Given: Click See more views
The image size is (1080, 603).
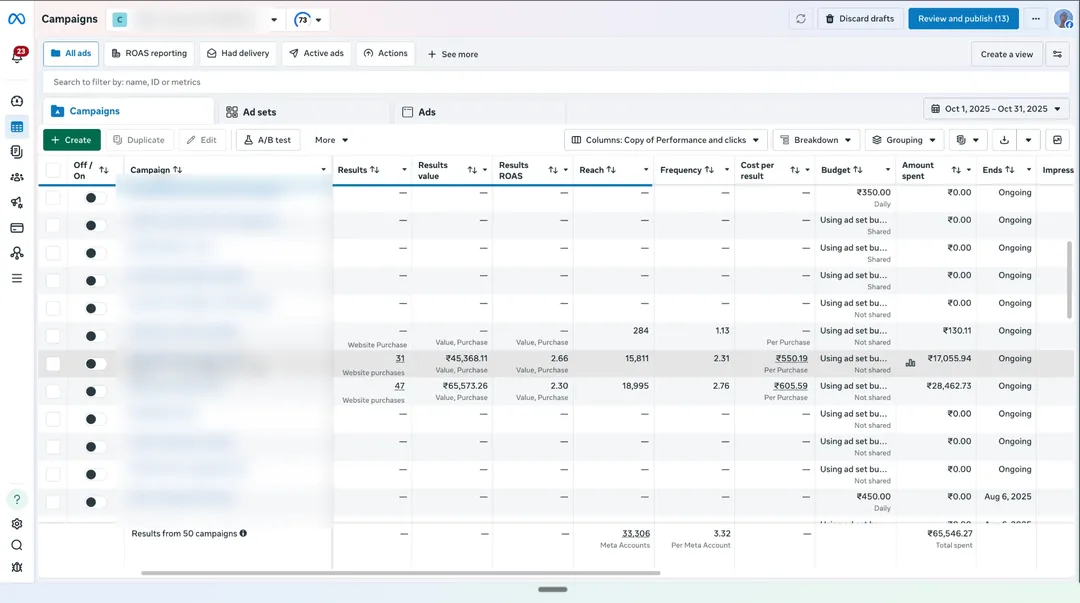Looking at the screenshot, I should 453,54.
